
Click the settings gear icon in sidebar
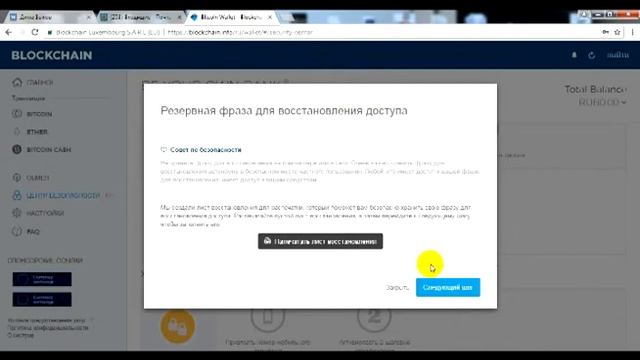[x=17, y=213]
